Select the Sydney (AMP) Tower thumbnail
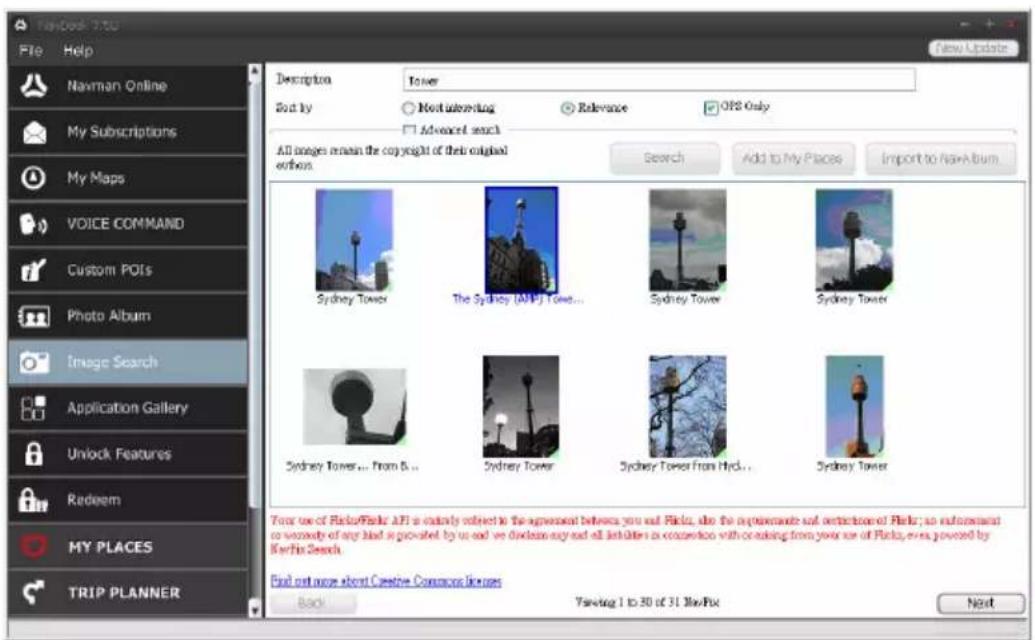This screenshot has height=640, width=1035. click(x=521, y=240)
